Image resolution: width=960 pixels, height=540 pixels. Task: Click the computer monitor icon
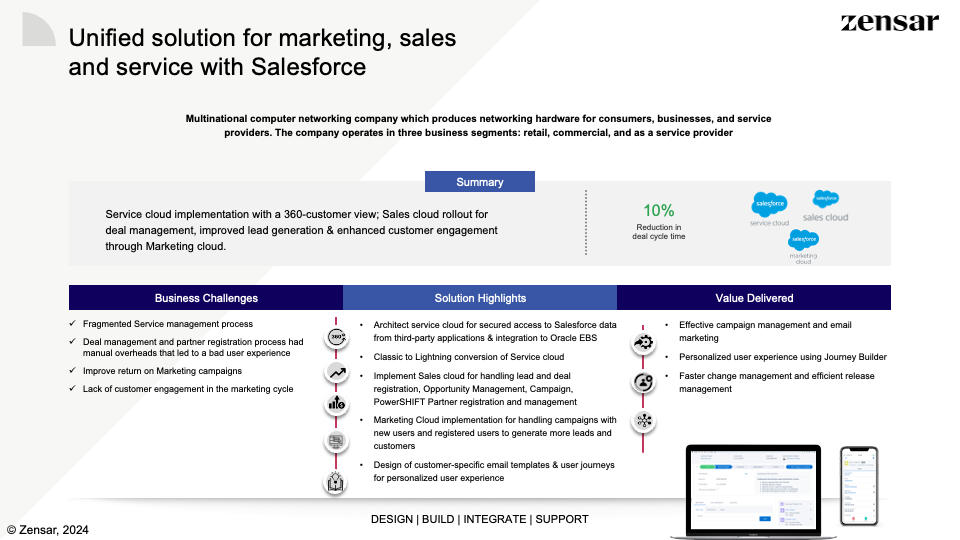[336, 441]
